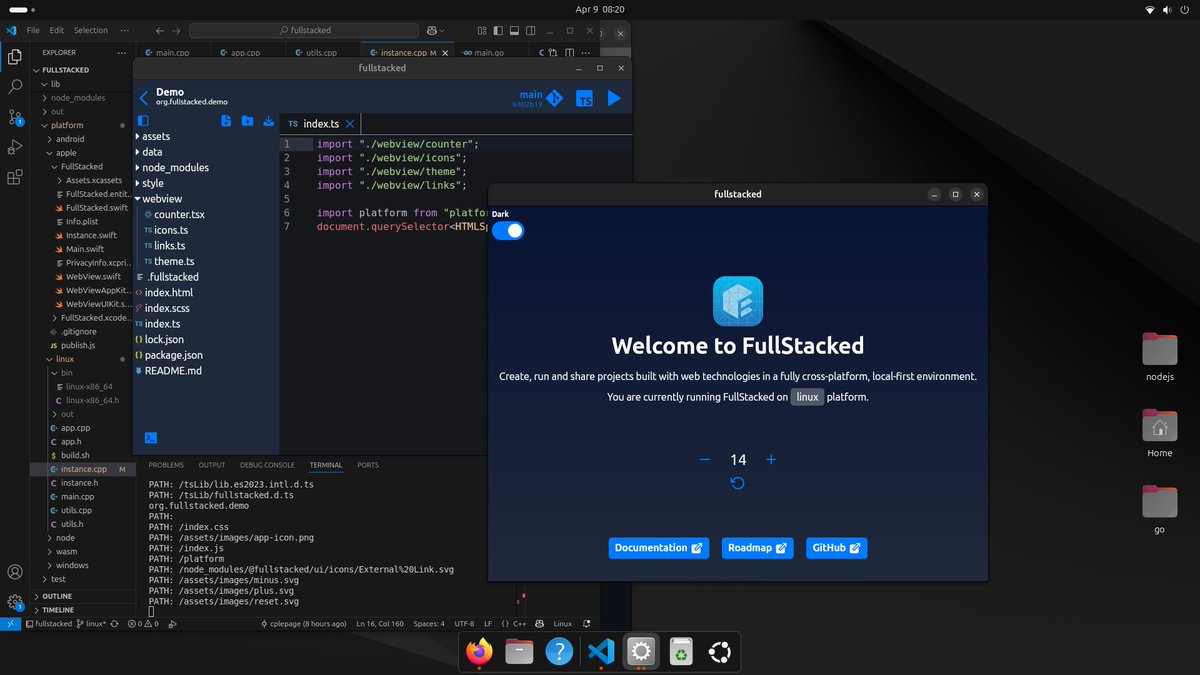This screenshot has width=1200, height=675.
Task: Switch to the main.go tab
Action: coord(489,52)
